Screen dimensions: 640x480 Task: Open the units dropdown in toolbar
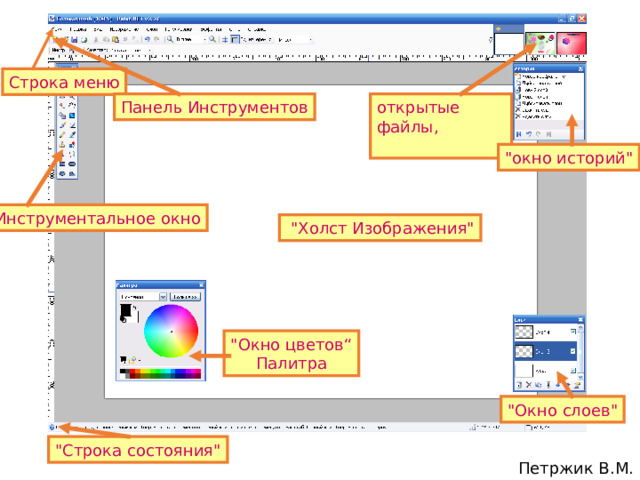(x=311, y=40)
